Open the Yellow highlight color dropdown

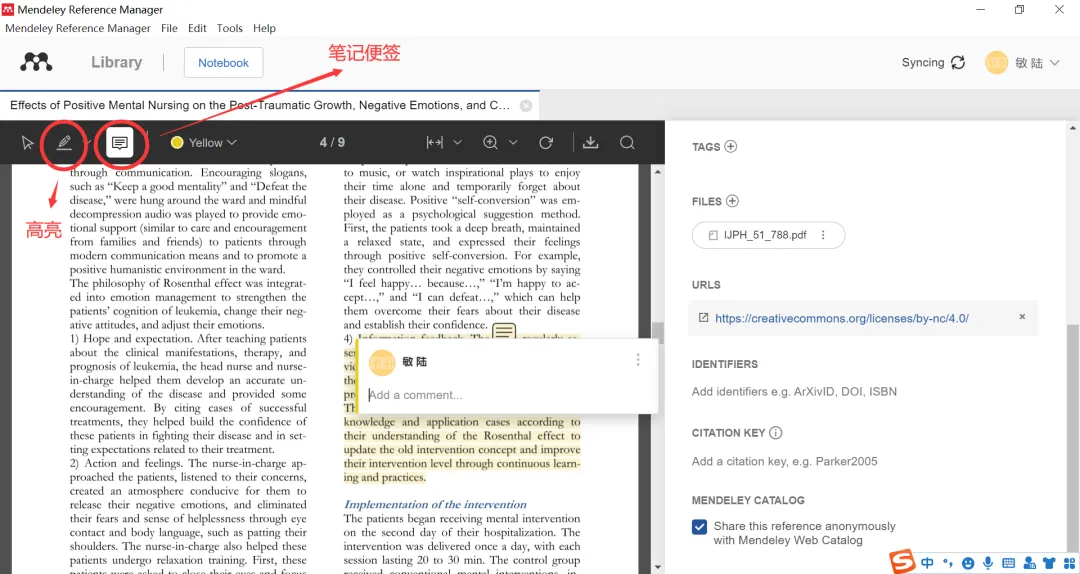[x=204, y=143]
